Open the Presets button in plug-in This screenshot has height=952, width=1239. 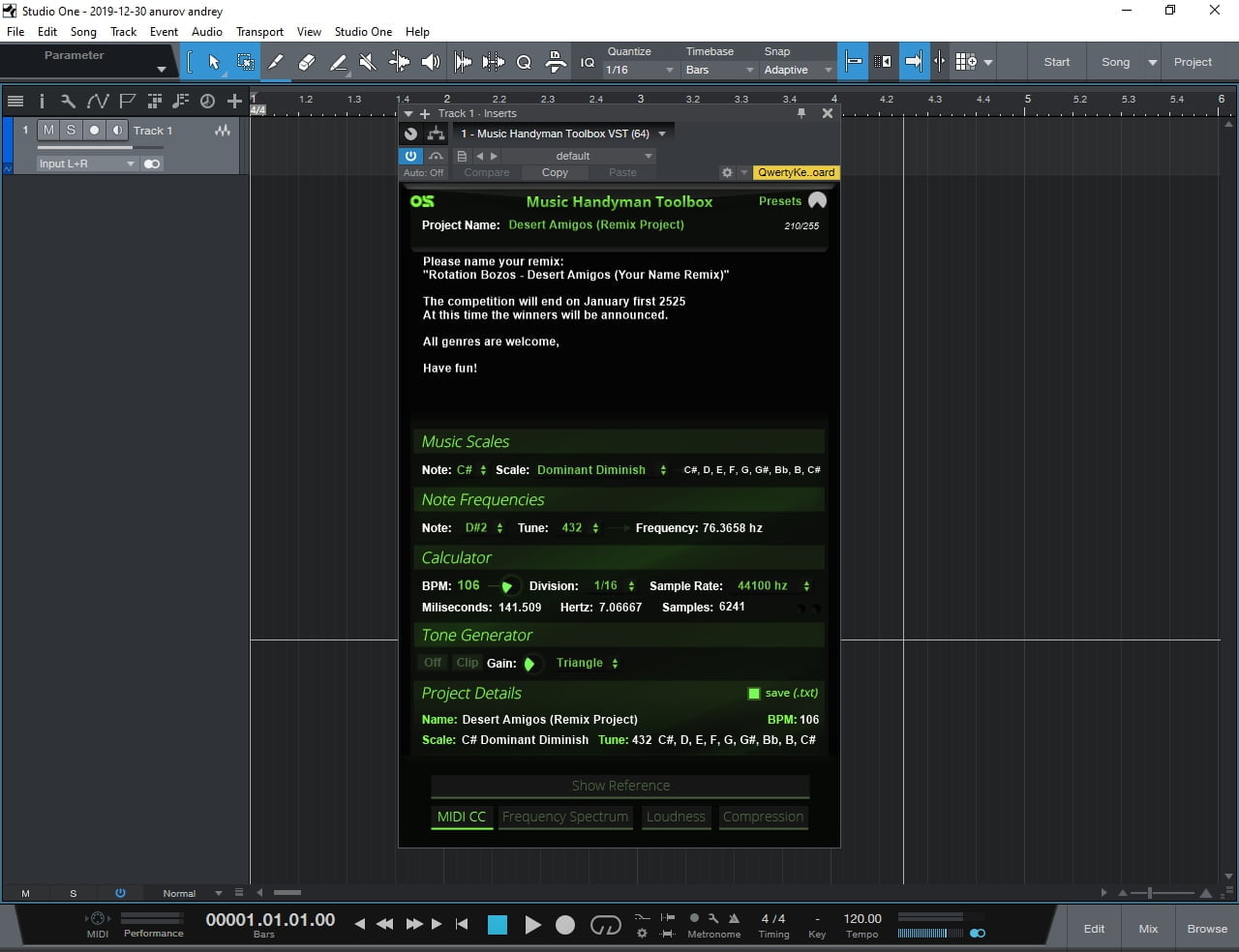tap(780, 201)
